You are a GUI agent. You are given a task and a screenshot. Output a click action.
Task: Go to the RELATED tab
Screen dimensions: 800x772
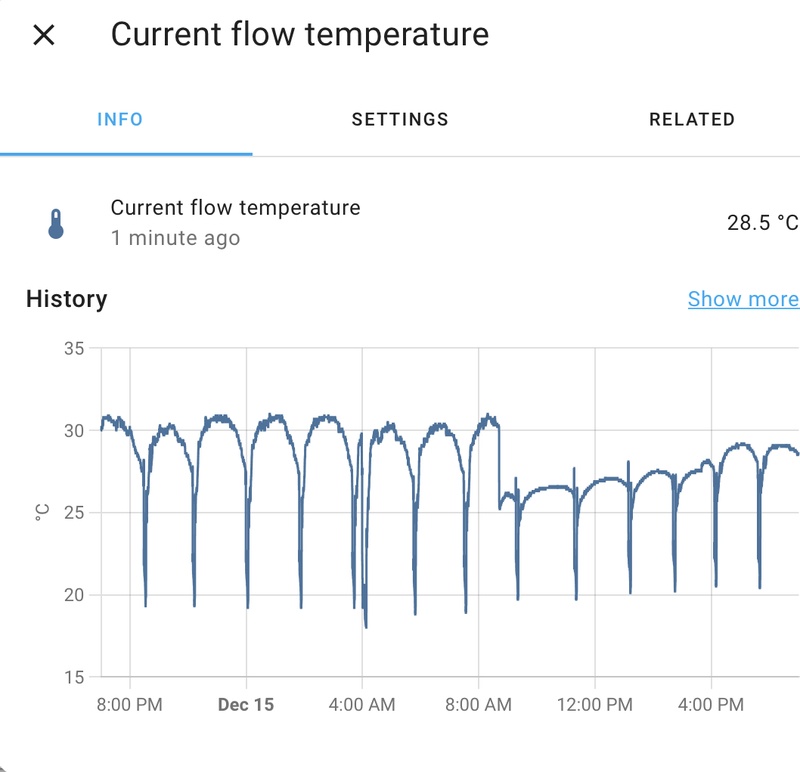(692, 120)
